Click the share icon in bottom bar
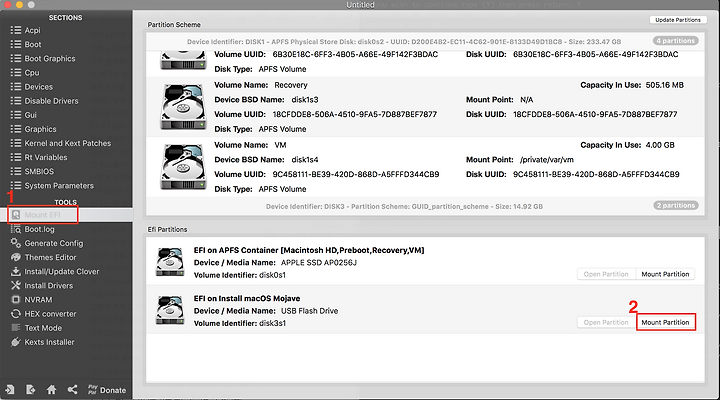The width and height of the screenshot is (720, 400). [x=72, y=390]
